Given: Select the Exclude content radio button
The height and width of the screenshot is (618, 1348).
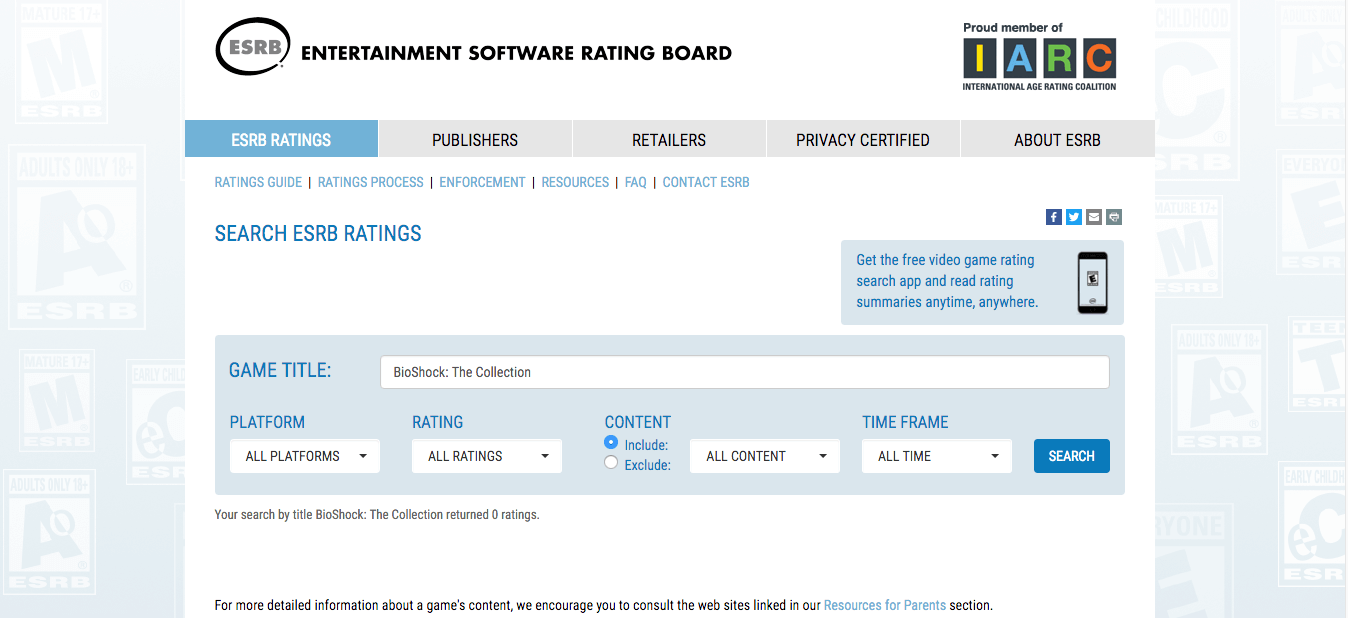Looking at the screenshot, I should tap(611, 462).
